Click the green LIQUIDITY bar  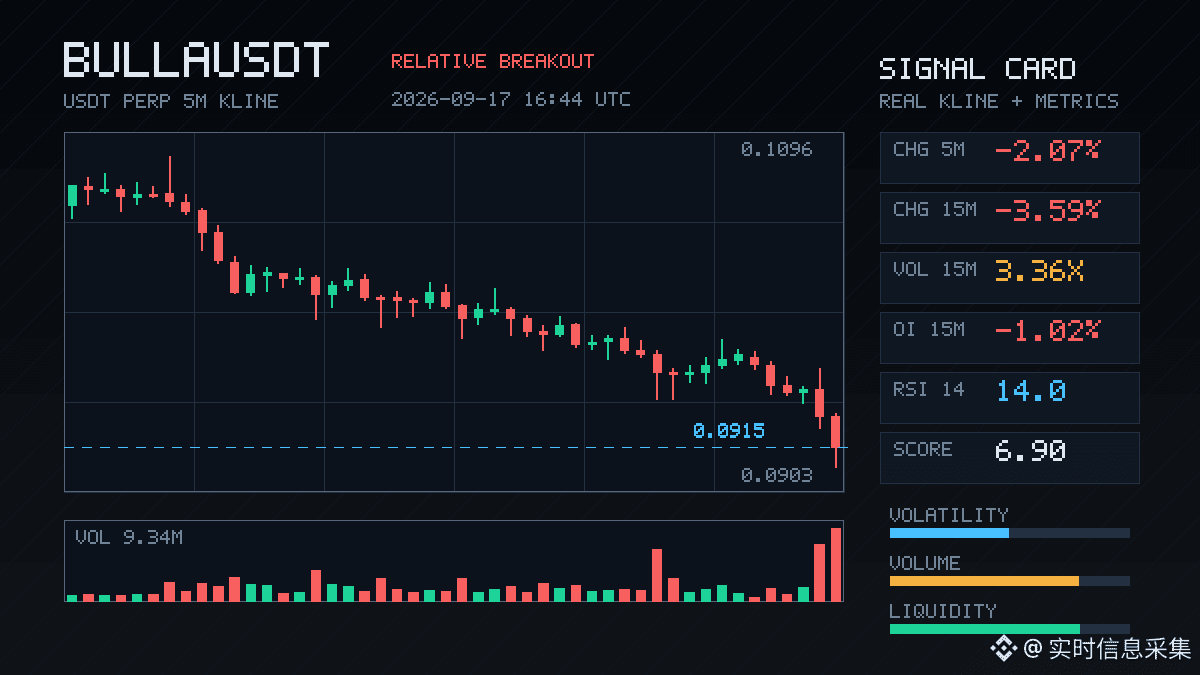(985, 629)
